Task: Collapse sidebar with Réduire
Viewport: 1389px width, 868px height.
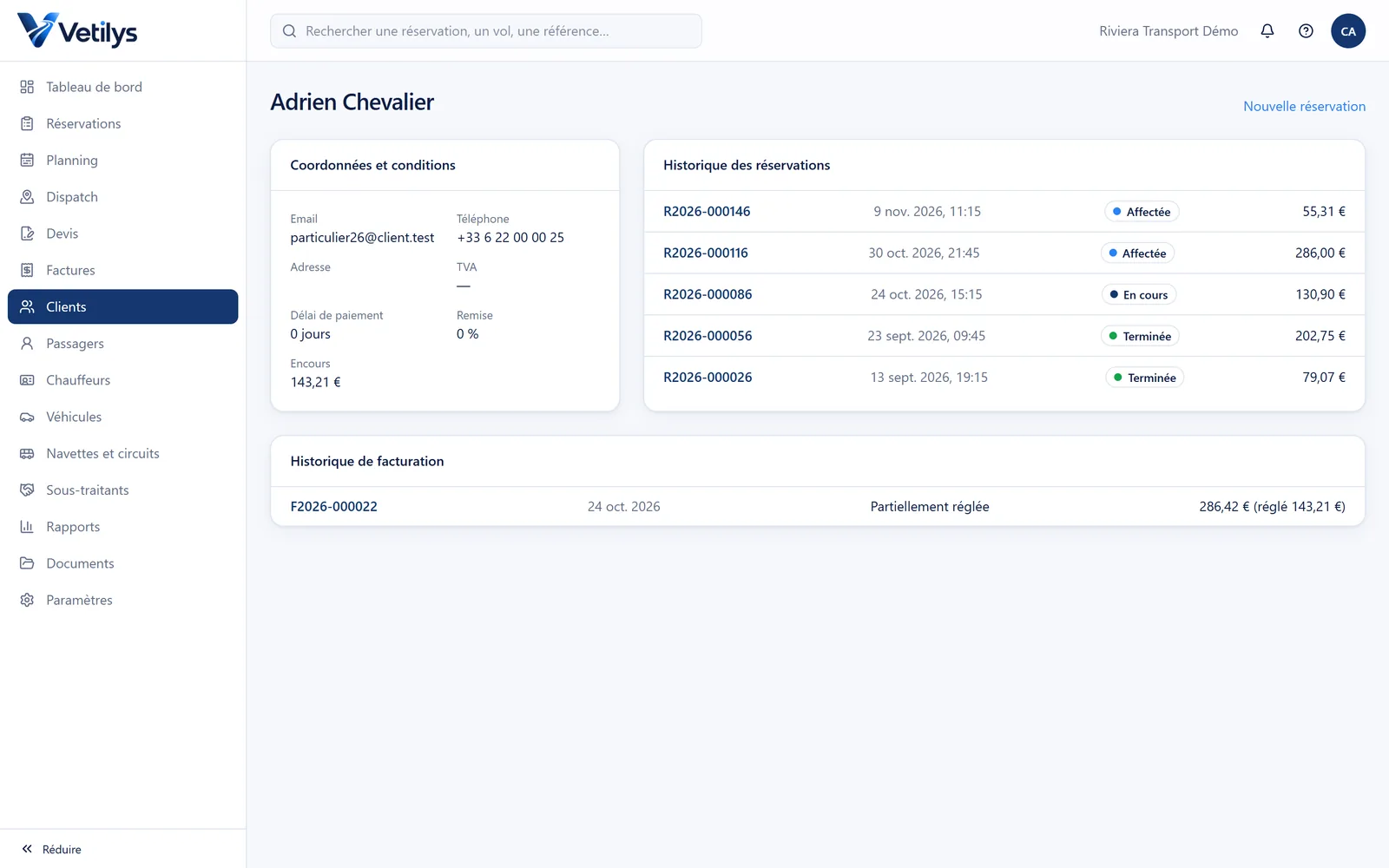Action: (x=51, y=849)
